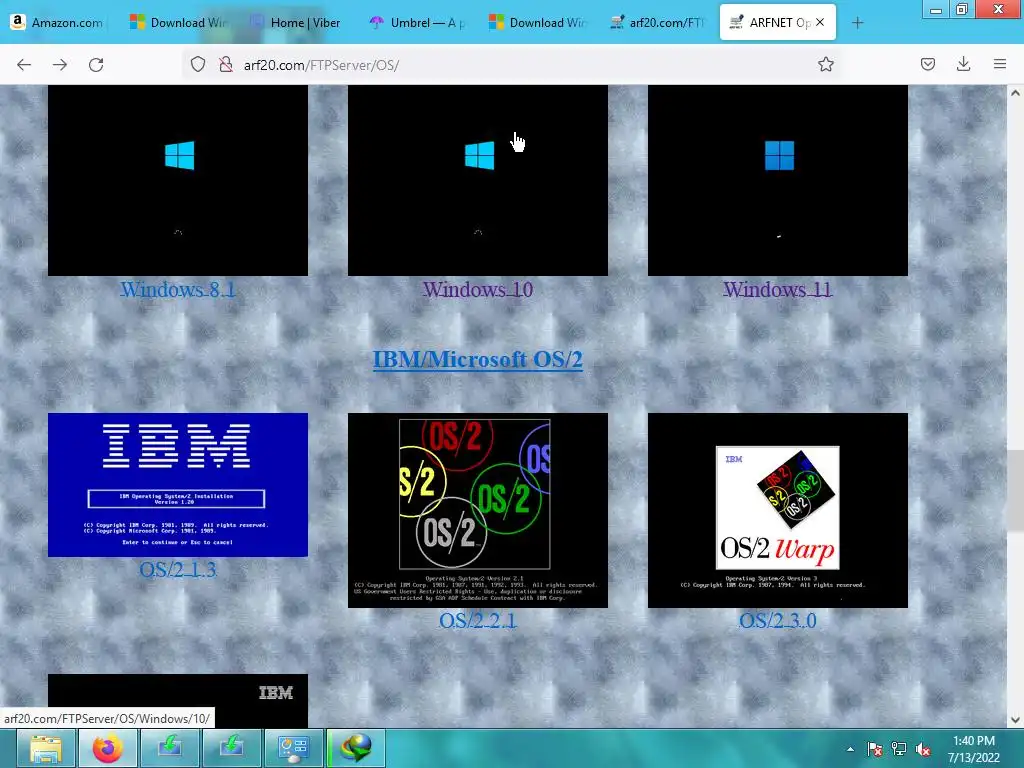Show hidden system tray icons
The image size is (1024, 768).
pyautogui.click(x=850, y=749)
